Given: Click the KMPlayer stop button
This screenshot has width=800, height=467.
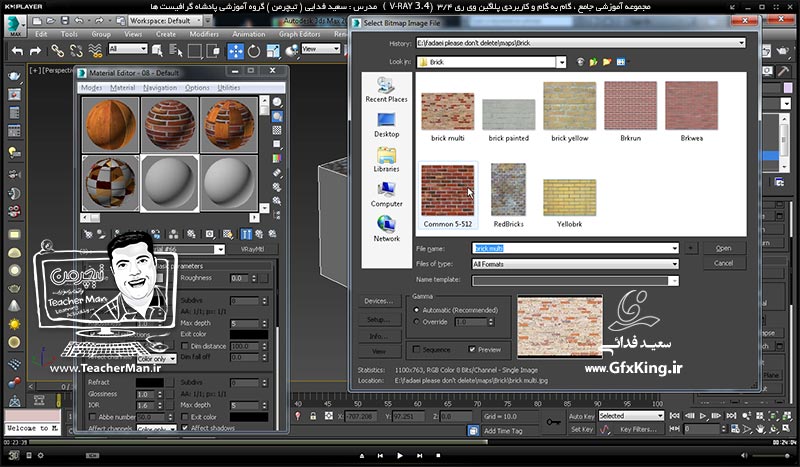Looking at the screenshot, I should click(x=438, y=455).
